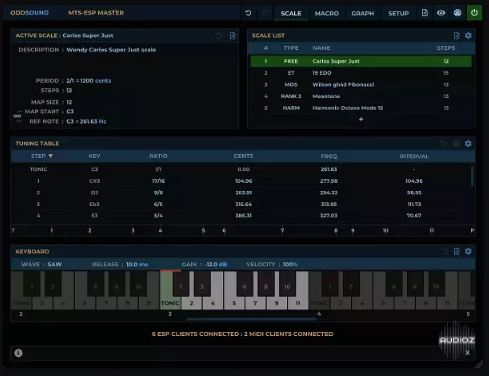Viewport: 489px width, 376px height.
Task: Click the file icon in top bar
Action: 425,13
